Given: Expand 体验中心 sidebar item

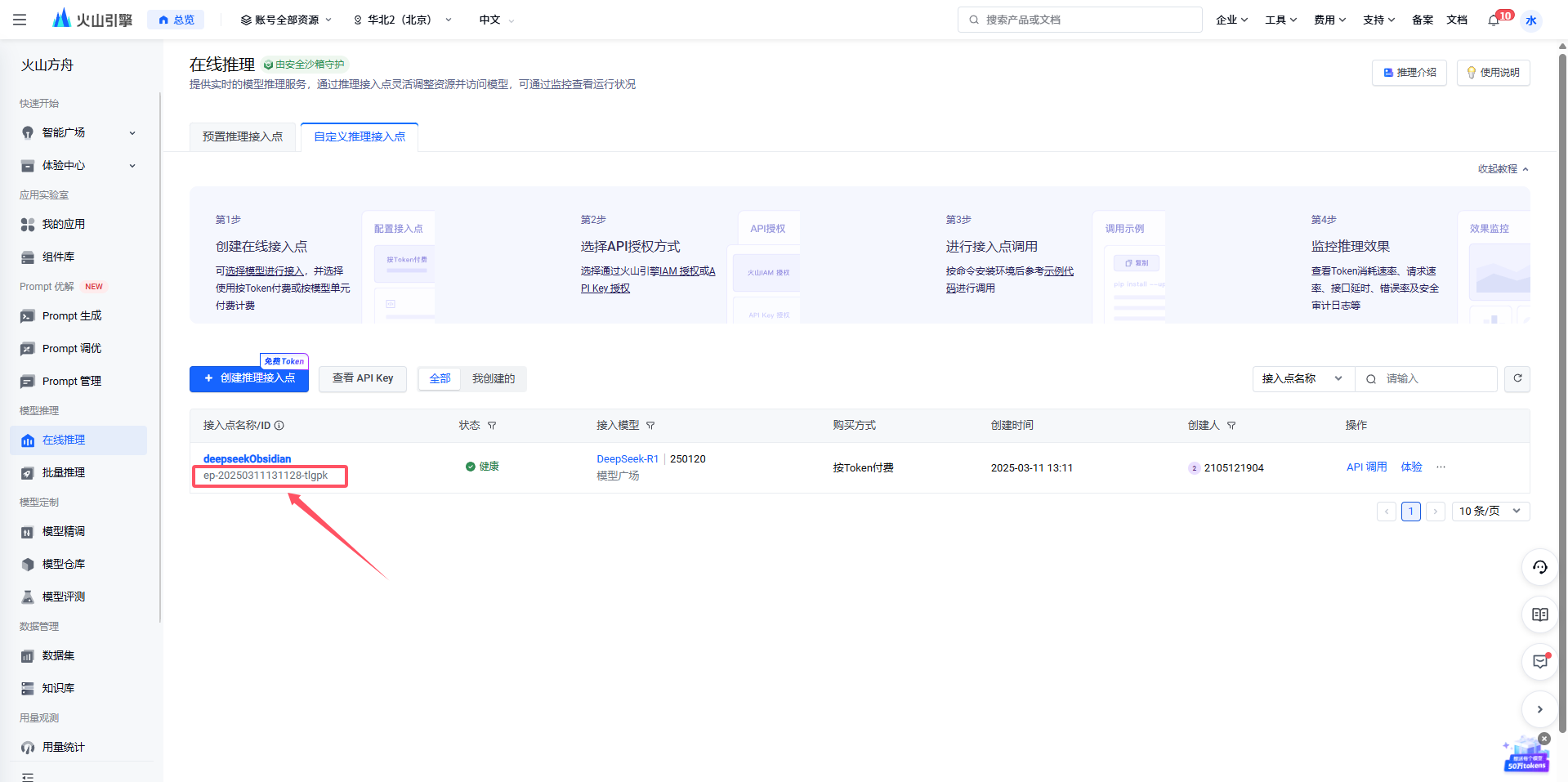Looking at the screenshot, I should pyautogui.click(x=78, y=165).
